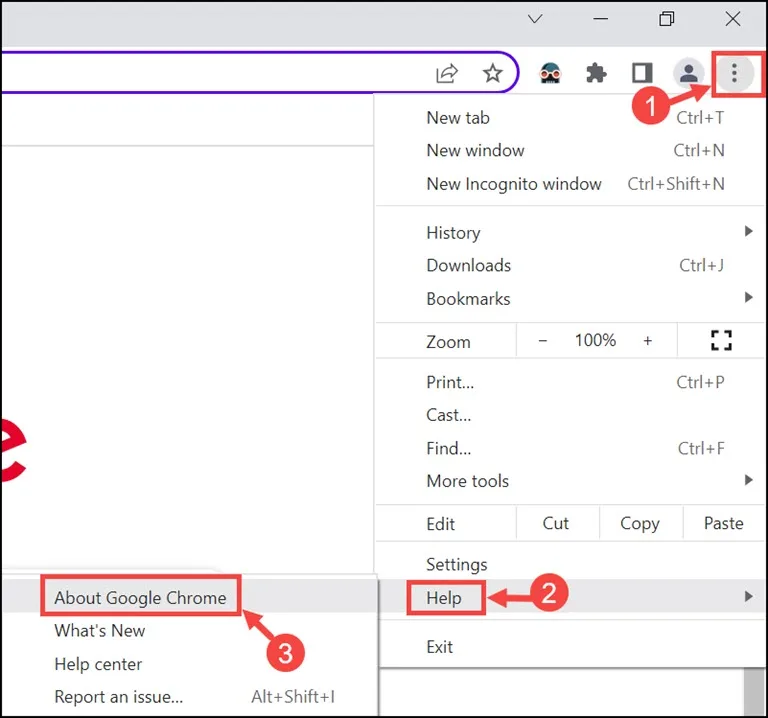Image resolution: width=768 pixels, height=718 pixels.
Task: Click the profile avatar icon
Action: pyautogui.click(x=688, y=73)
